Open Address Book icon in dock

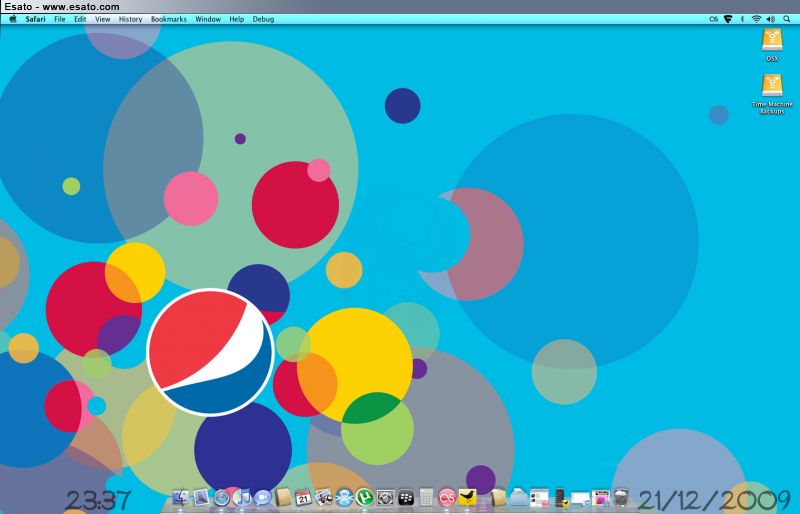[x=284, y=497]
